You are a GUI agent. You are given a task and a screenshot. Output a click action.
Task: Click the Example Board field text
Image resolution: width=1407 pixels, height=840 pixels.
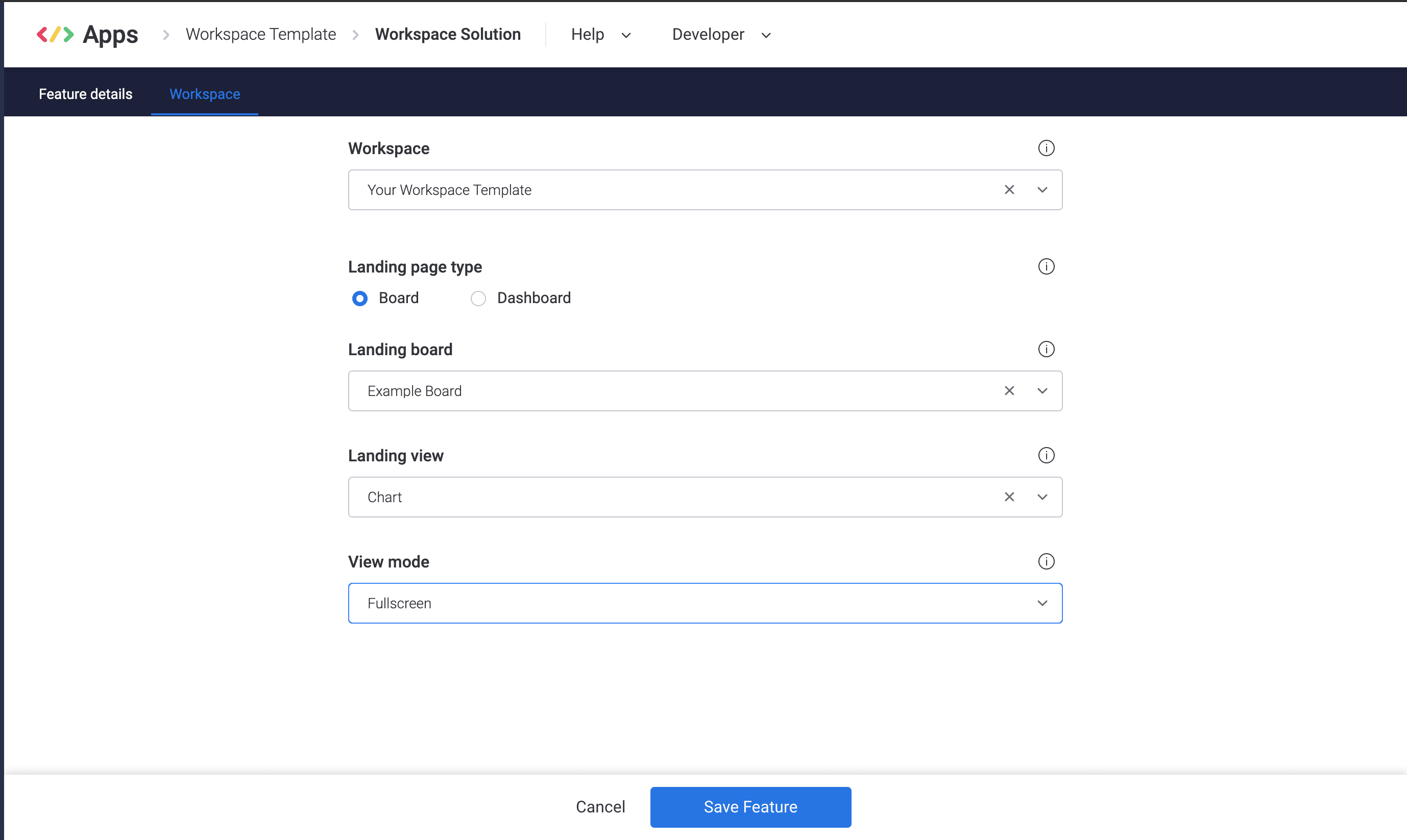(x=415, y=391)
